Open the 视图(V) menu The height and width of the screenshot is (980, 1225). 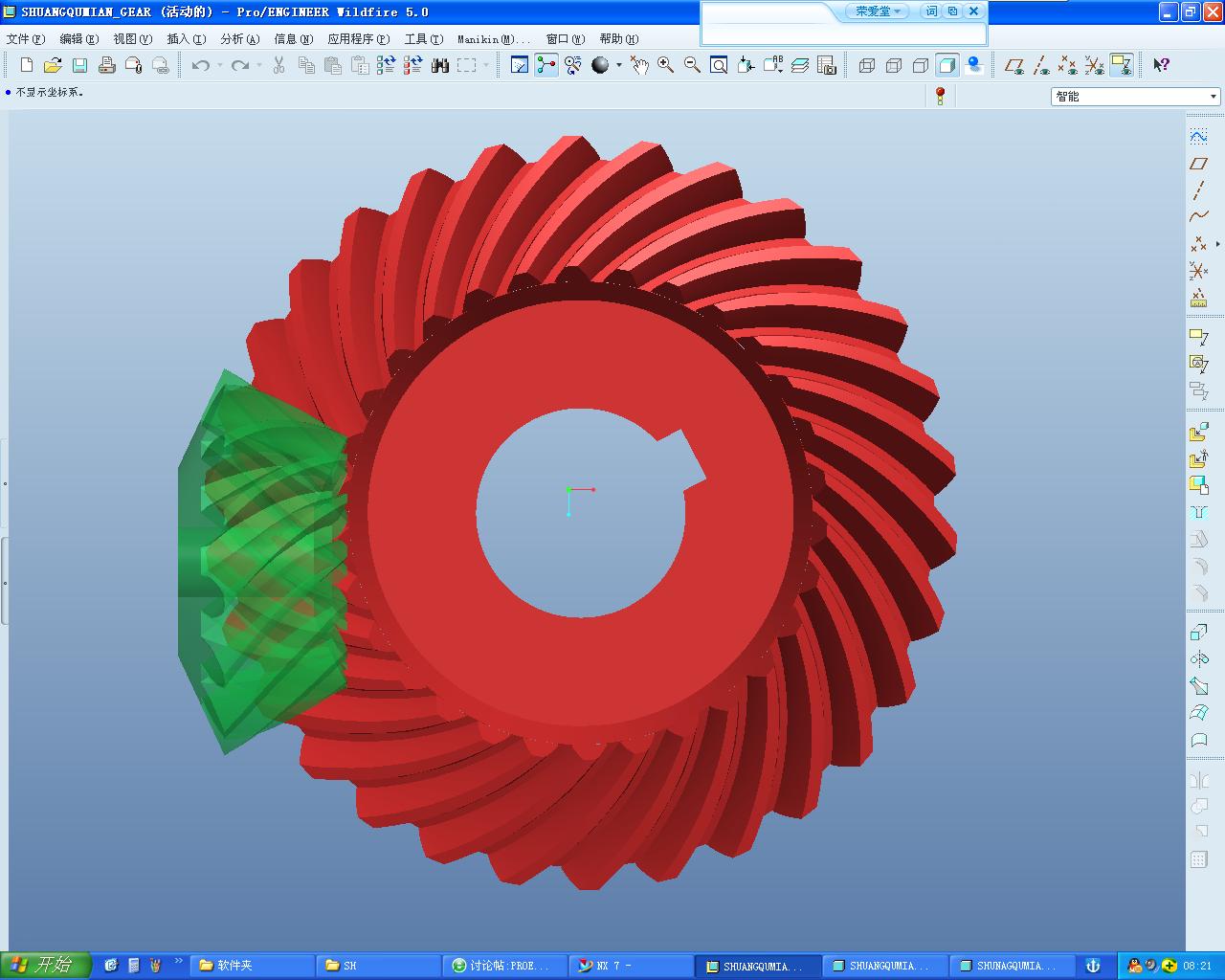point(132,39)
